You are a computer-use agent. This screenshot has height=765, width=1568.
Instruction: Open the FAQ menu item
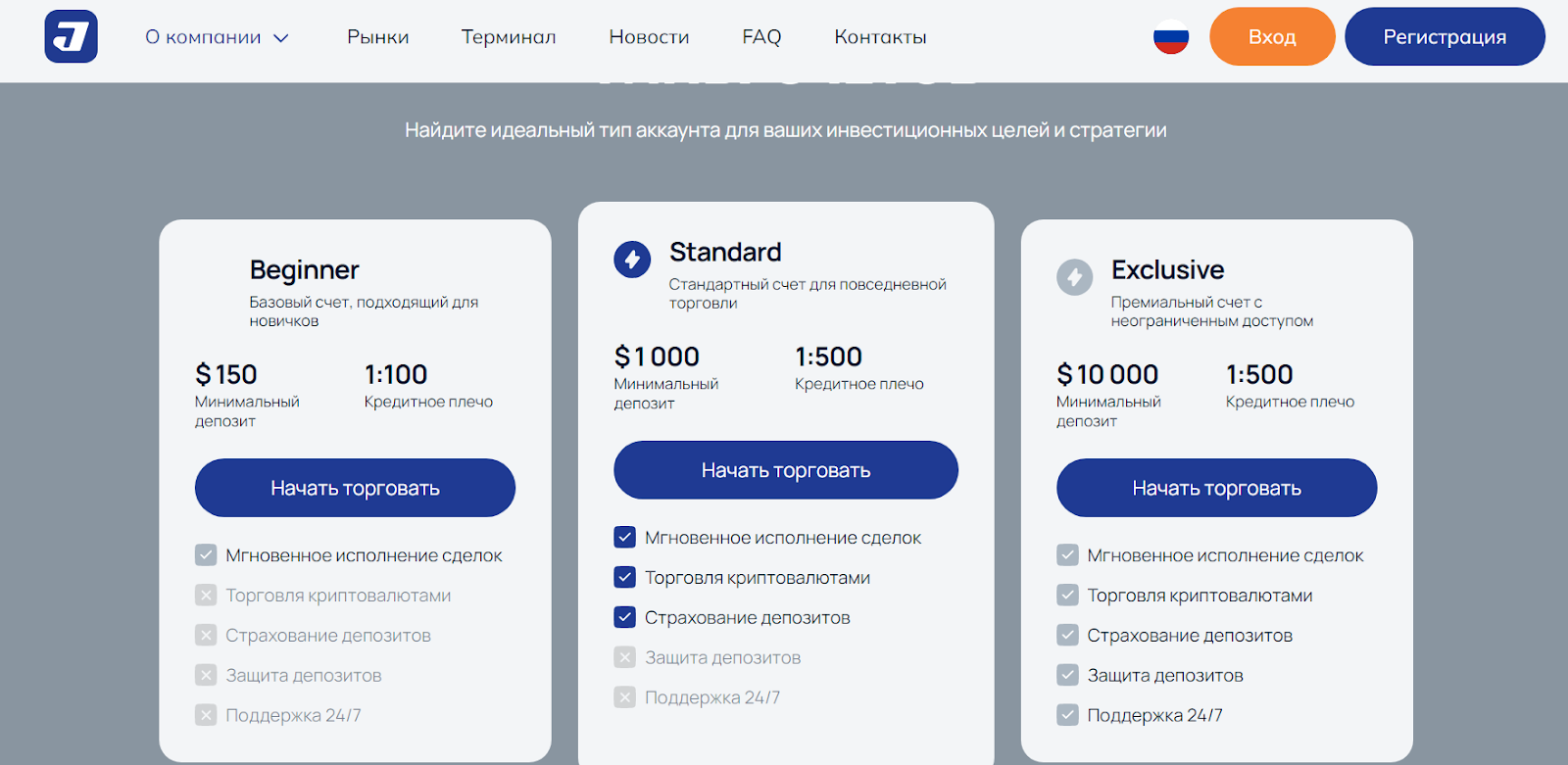(761, 37)
